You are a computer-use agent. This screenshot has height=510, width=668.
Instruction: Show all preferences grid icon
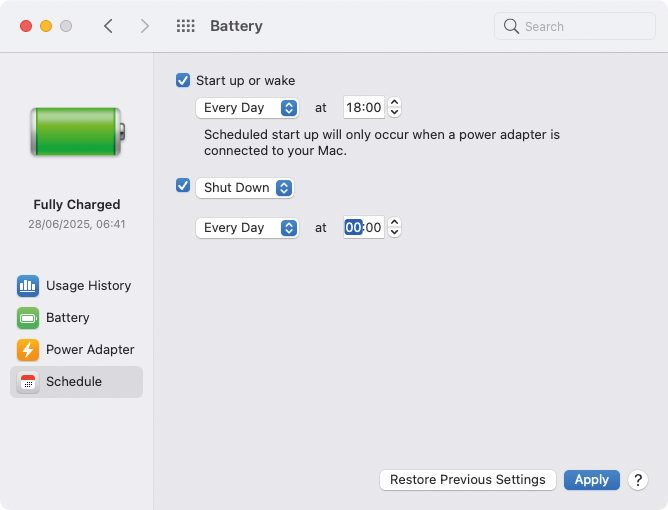[x=186, y=26]
